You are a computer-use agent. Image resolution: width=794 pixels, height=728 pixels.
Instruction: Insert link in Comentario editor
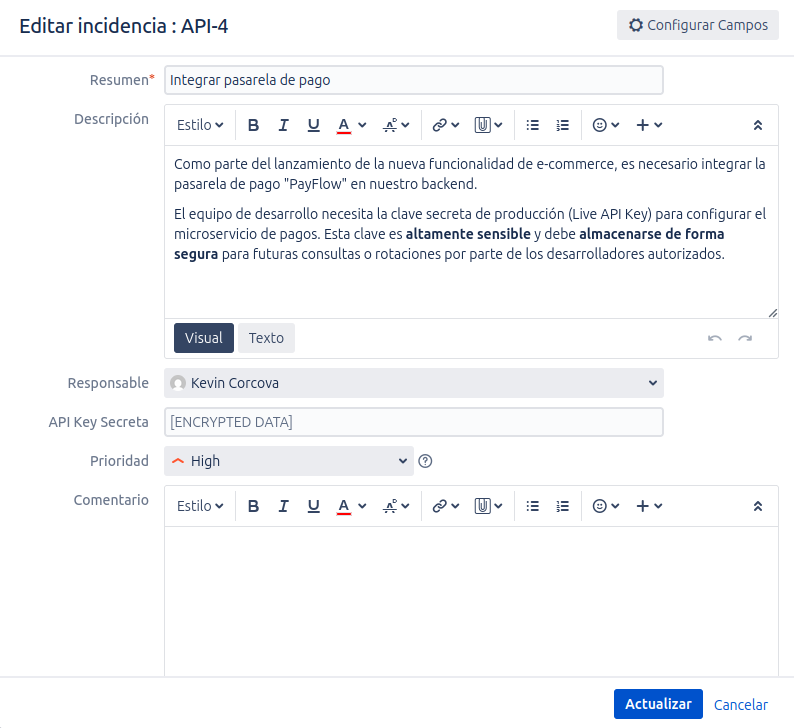446,506
